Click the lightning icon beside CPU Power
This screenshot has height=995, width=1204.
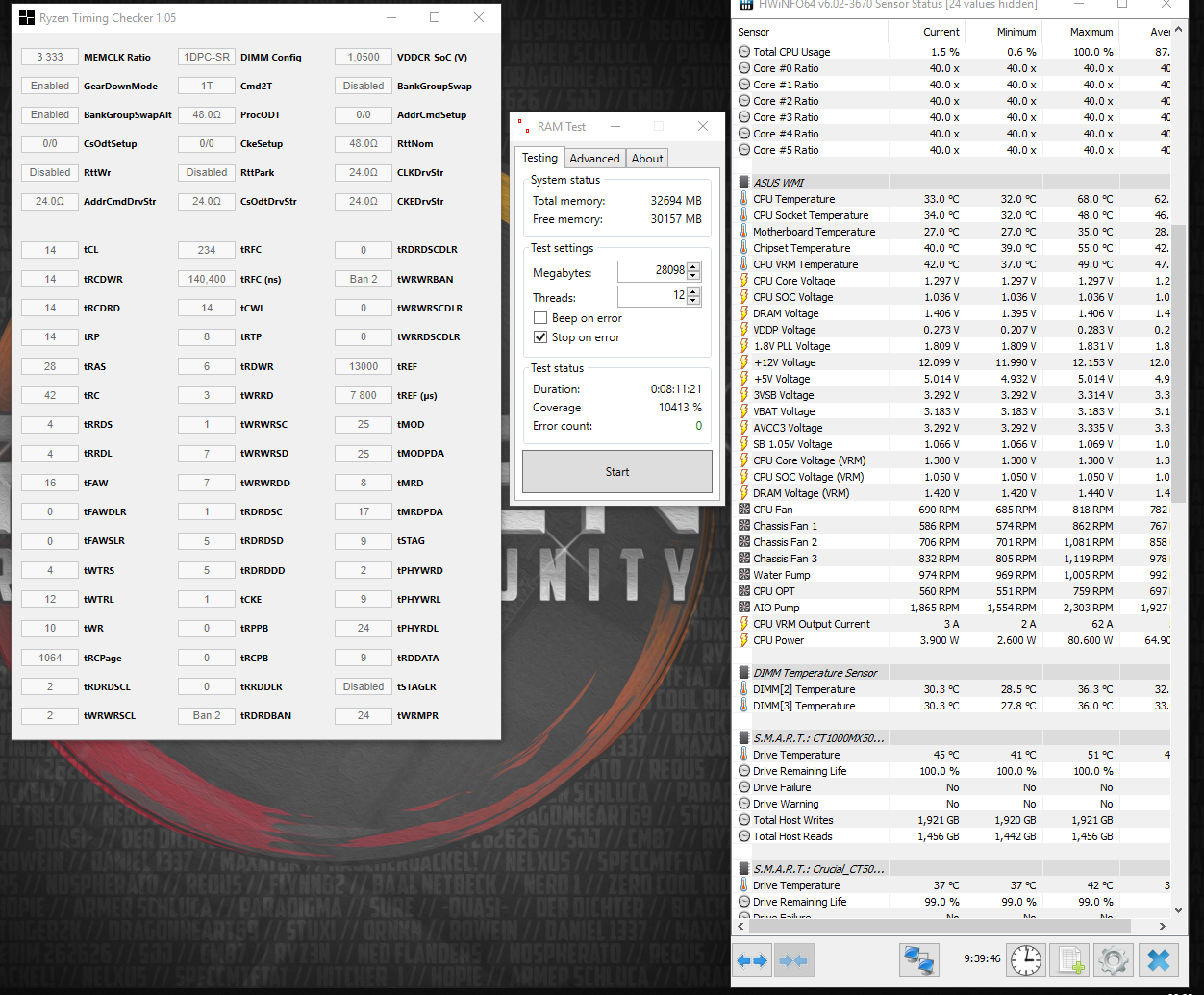tap(744, 640)
